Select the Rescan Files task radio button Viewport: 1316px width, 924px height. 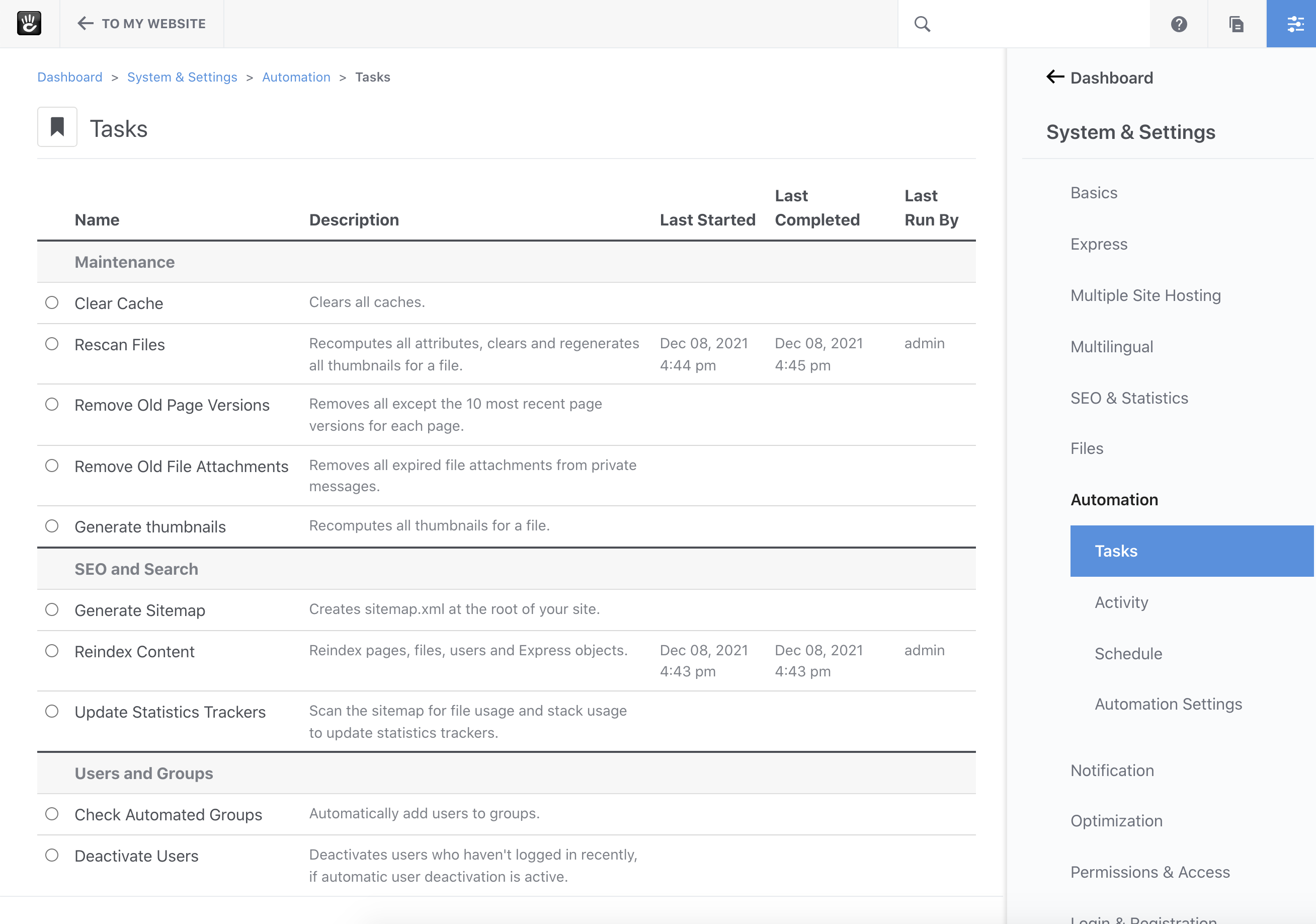[52, 344]
